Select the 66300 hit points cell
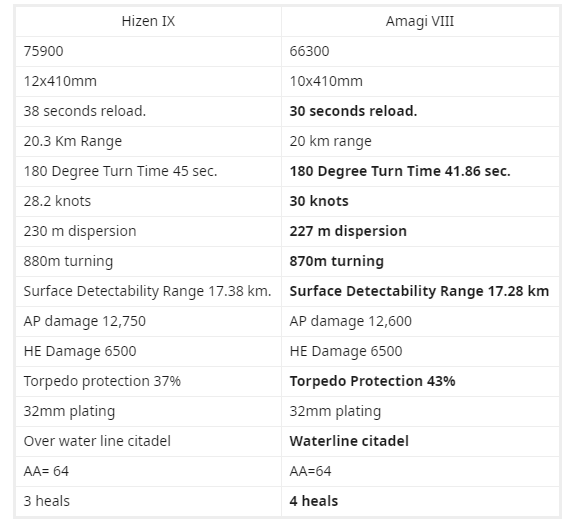 [x=420, y=51]
